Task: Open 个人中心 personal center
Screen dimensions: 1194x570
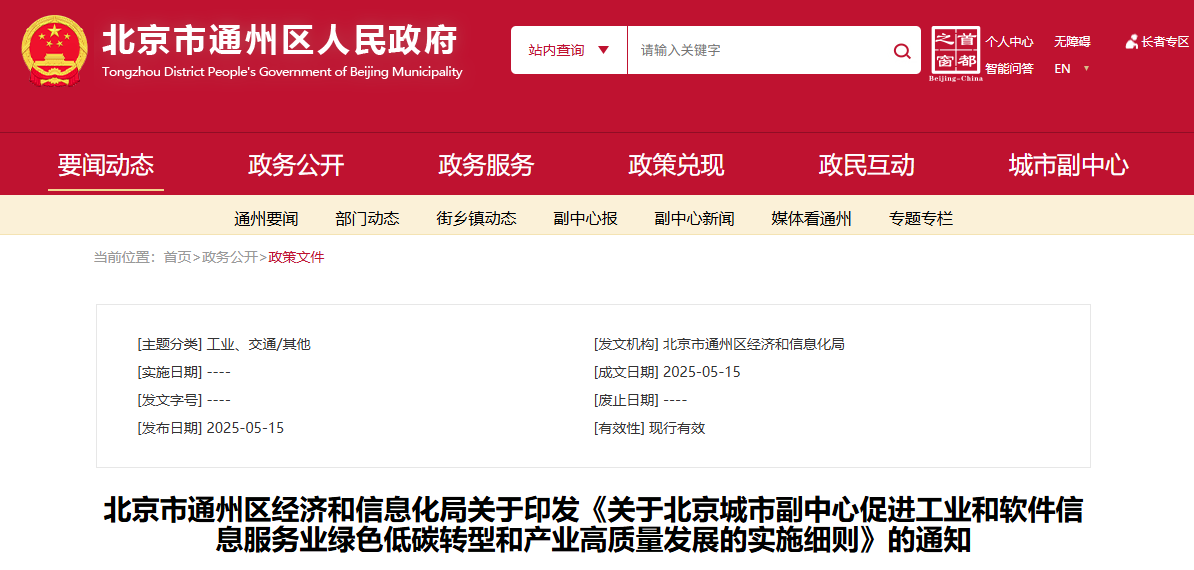Action: pyautogui.click(x=1008, y=42)
